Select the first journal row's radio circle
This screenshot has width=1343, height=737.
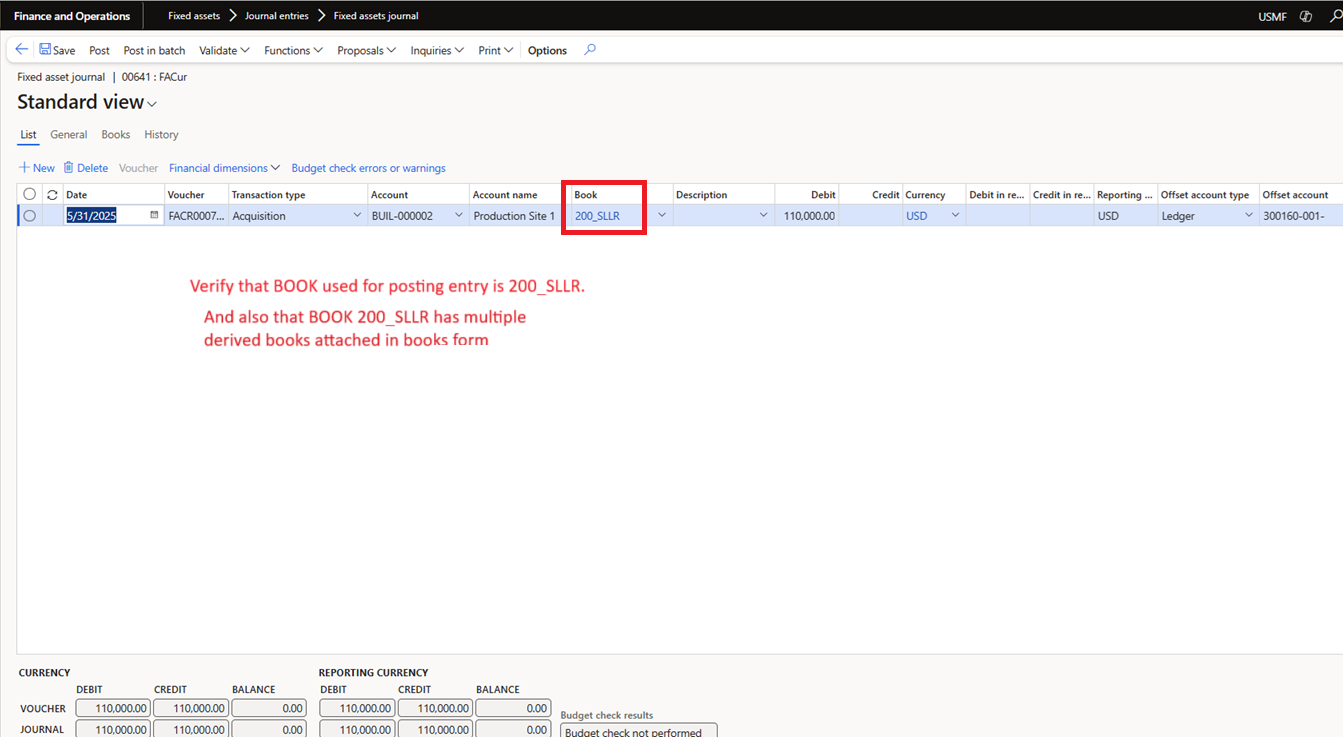click(x=29, y=216)
